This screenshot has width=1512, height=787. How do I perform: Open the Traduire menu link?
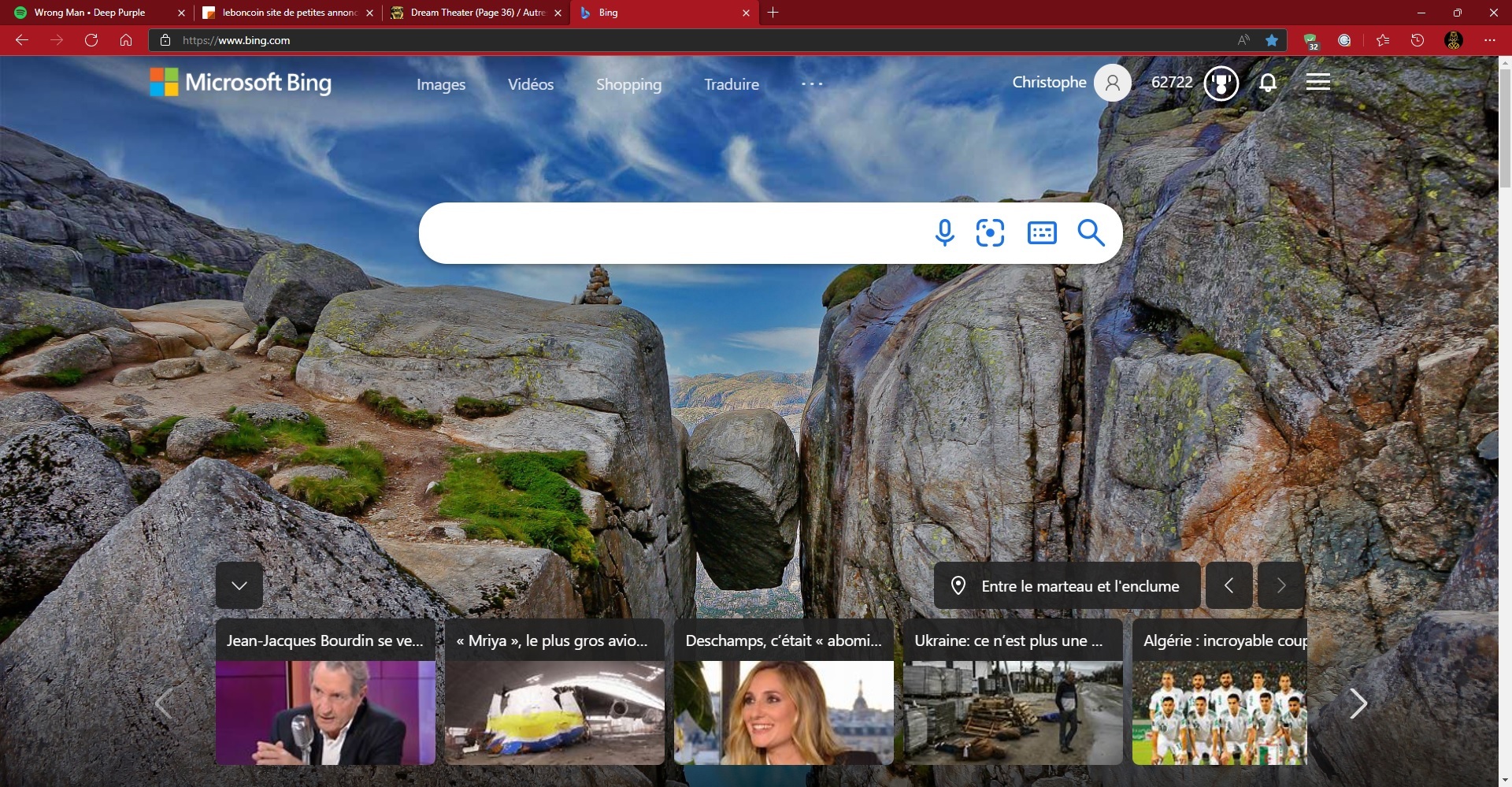click(x=732, y=84)
